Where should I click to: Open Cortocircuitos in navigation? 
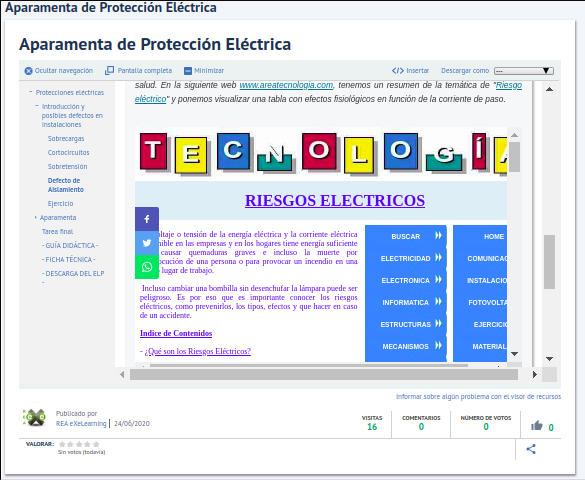69,153
